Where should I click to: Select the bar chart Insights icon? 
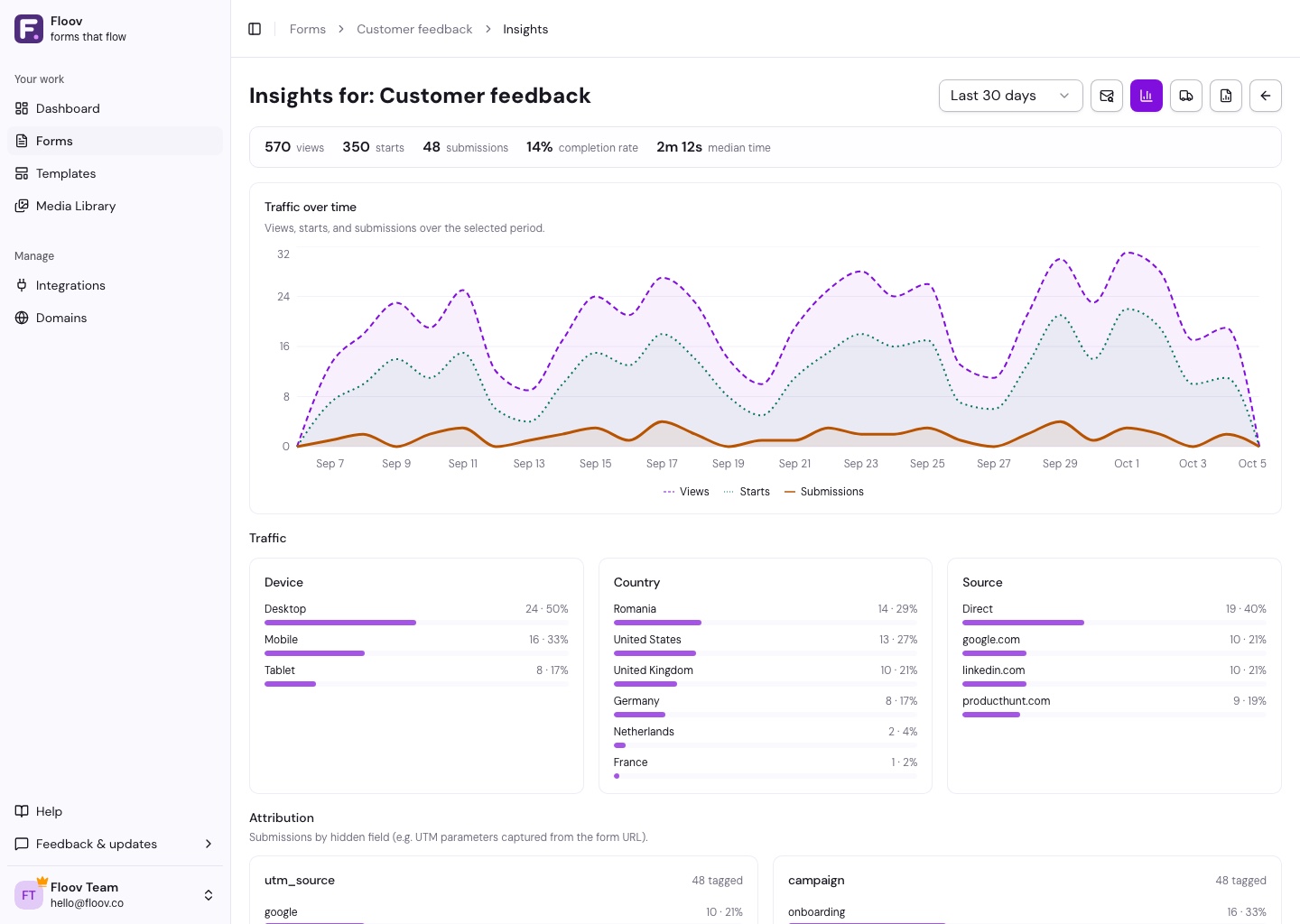1147,96
